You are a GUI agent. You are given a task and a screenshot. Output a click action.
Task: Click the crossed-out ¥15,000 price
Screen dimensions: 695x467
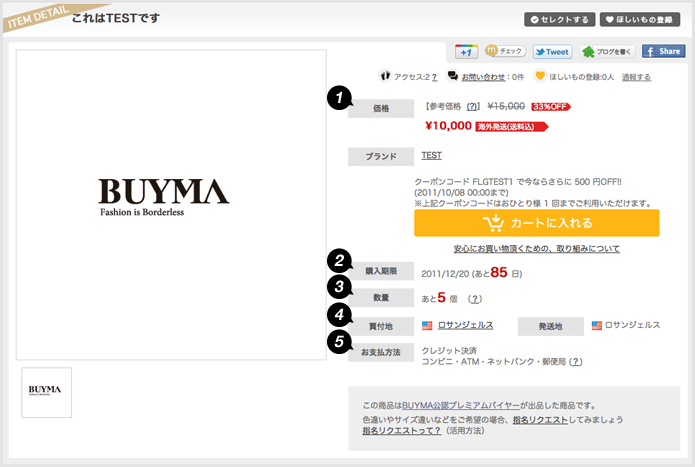(x=506, y=106)
